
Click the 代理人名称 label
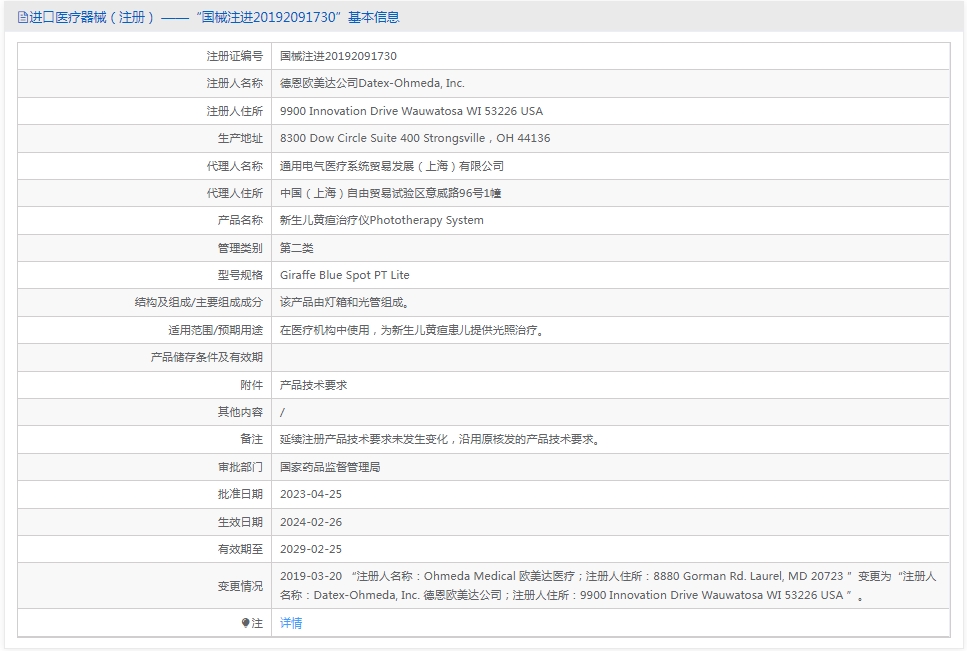pyautogui.click(x=234, y=166)
